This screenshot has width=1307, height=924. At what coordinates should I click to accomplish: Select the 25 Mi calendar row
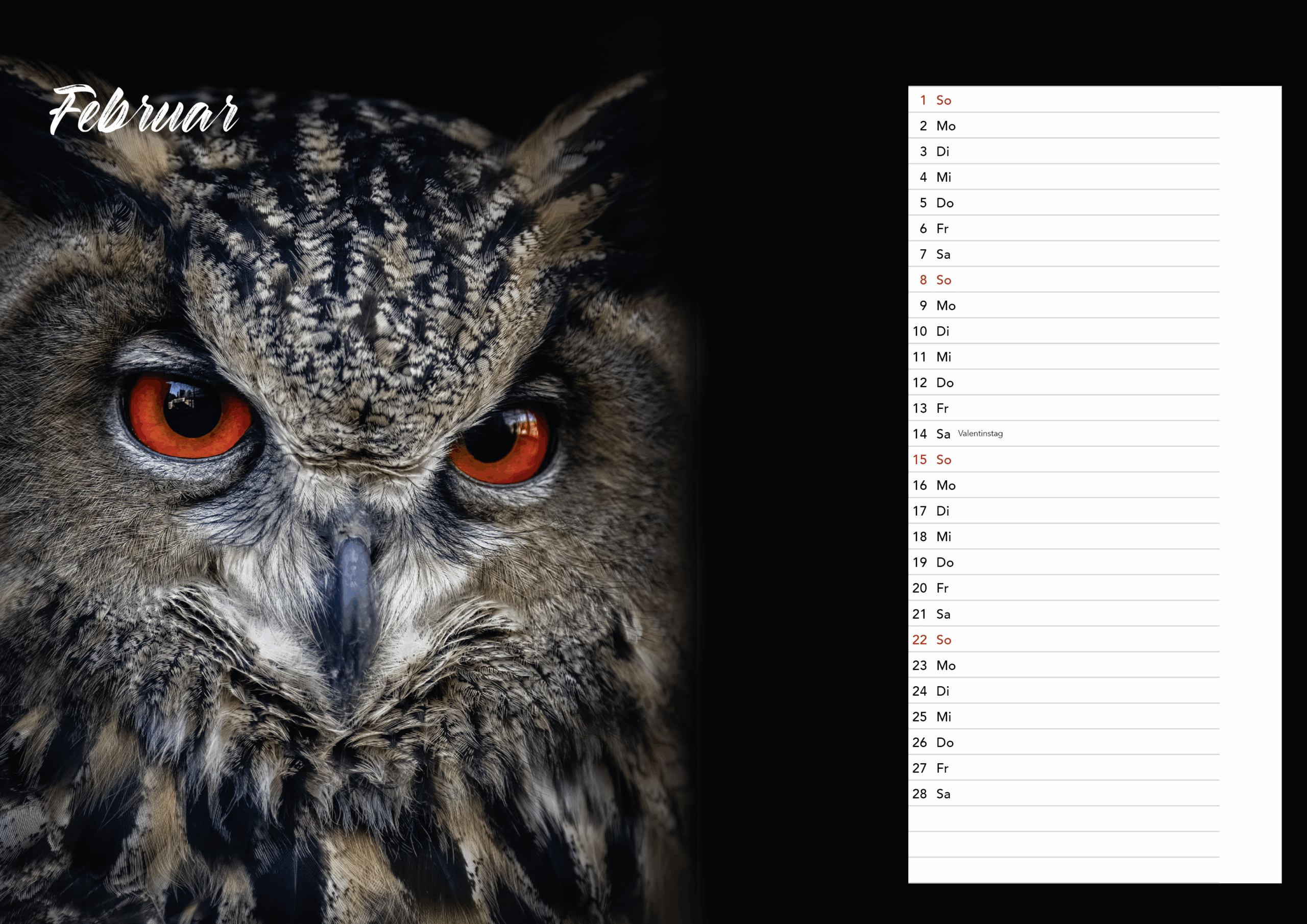coord(1063,717)
